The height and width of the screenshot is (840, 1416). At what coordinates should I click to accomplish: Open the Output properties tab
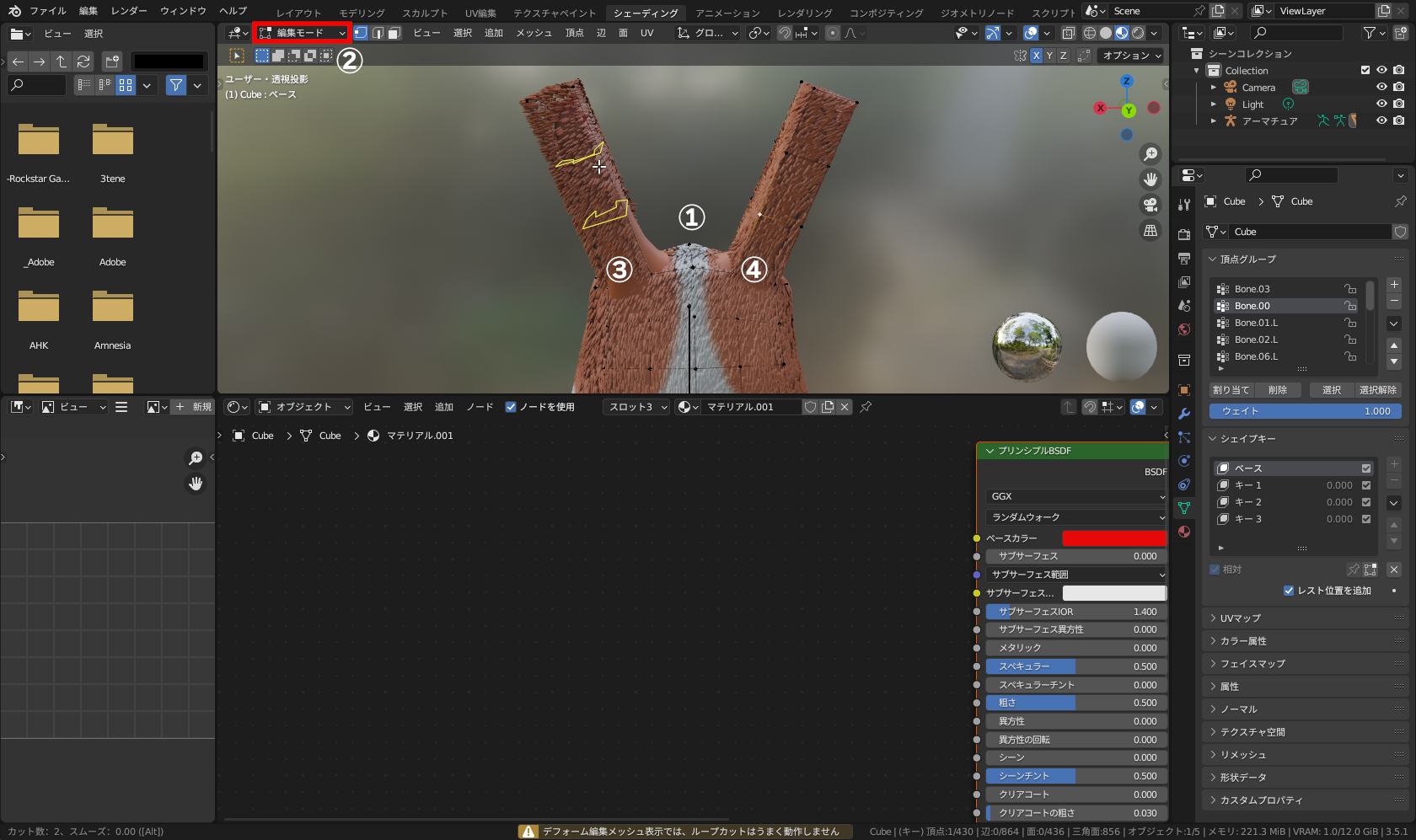click(x=1184, y=258)
